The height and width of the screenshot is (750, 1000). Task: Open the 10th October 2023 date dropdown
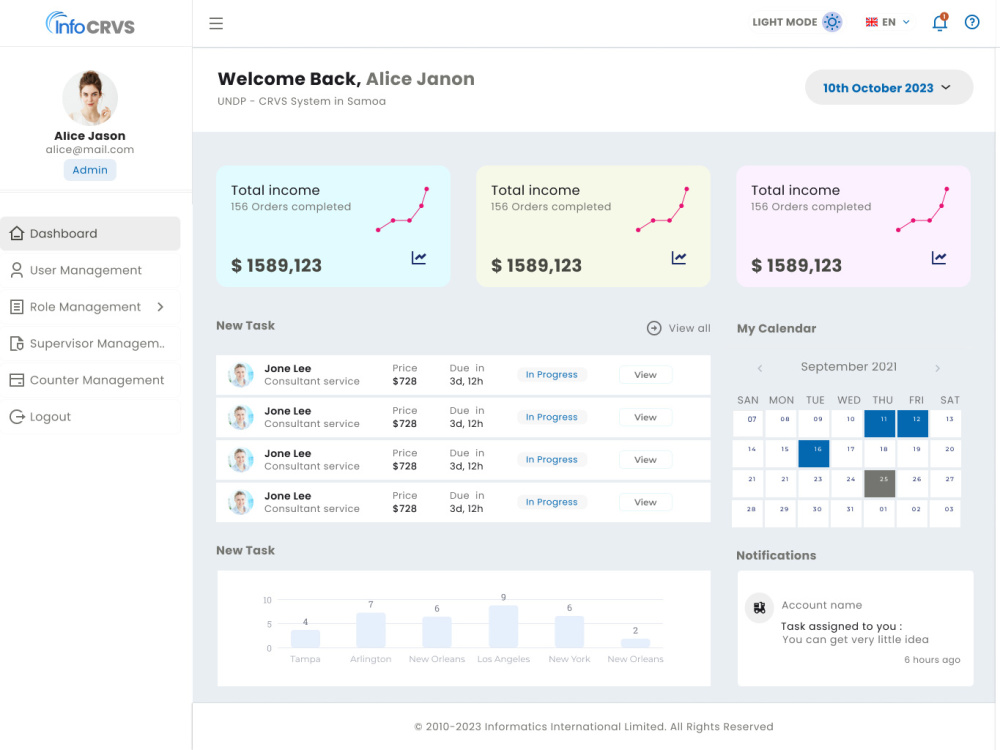pyautogui.click(x=888, y=88)
